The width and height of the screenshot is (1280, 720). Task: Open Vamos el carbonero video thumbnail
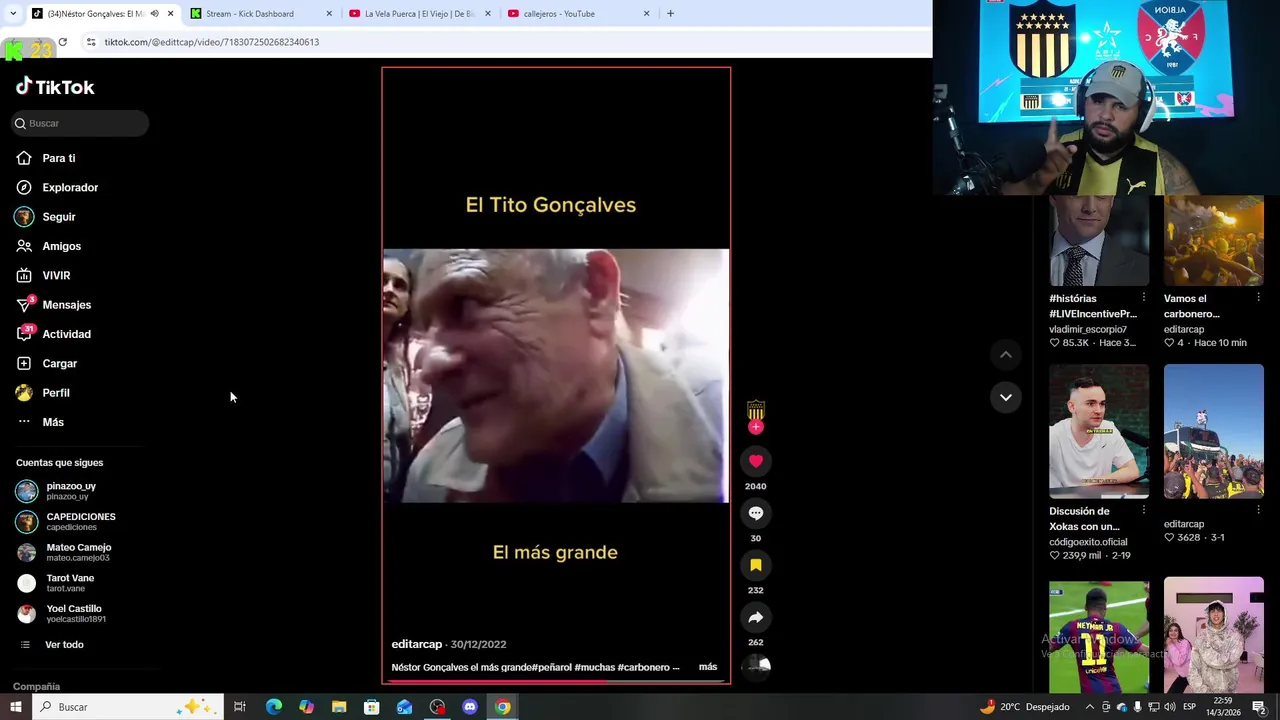coord(1214,240)
